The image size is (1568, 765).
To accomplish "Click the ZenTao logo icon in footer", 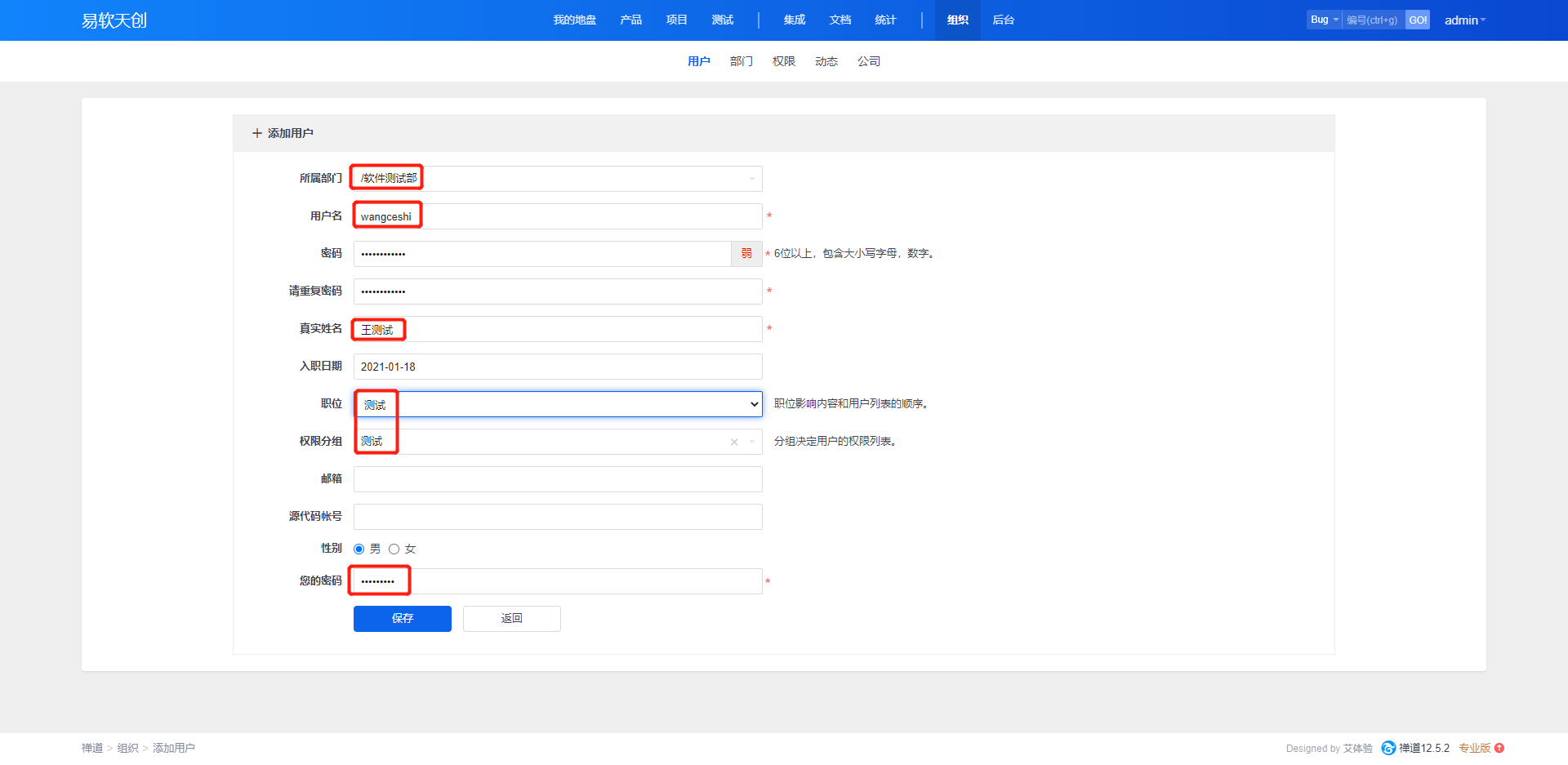I will (1388, 748).
